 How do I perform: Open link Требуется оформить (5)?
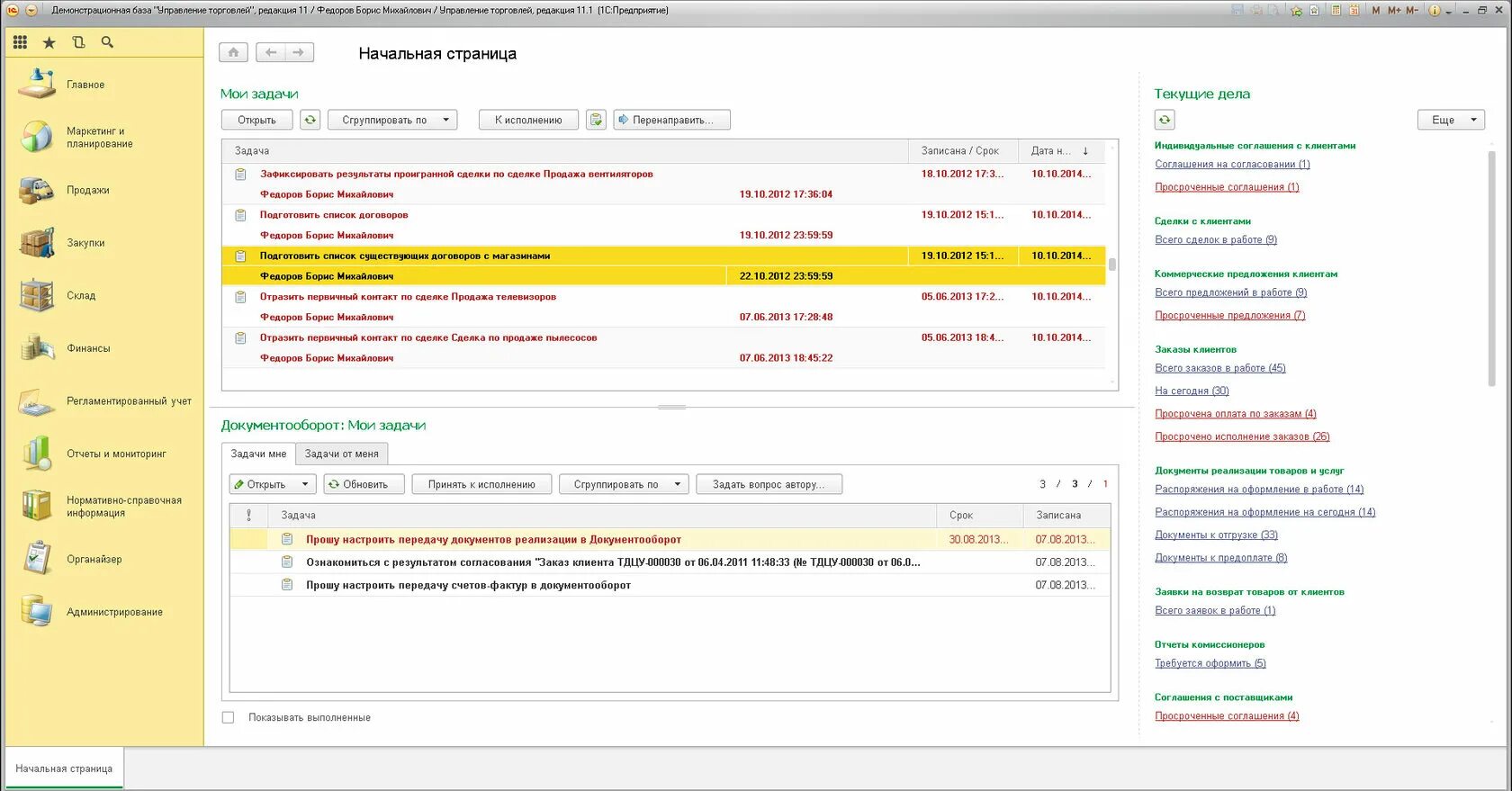pyautogui.click(x=1210, y=663)
